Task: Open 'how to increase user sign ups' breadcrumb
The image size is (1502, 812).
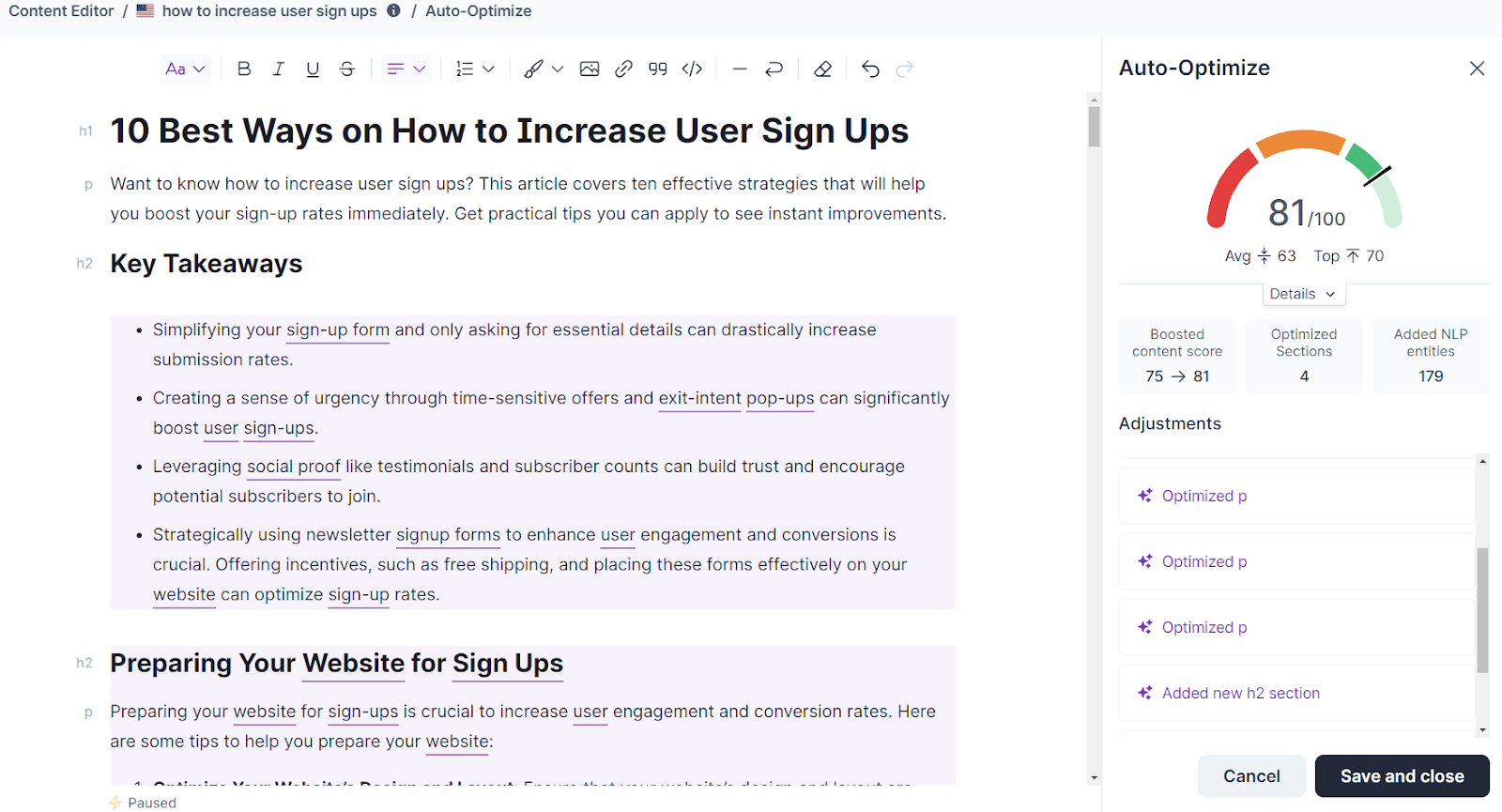Action: click(x=269, y=11)
